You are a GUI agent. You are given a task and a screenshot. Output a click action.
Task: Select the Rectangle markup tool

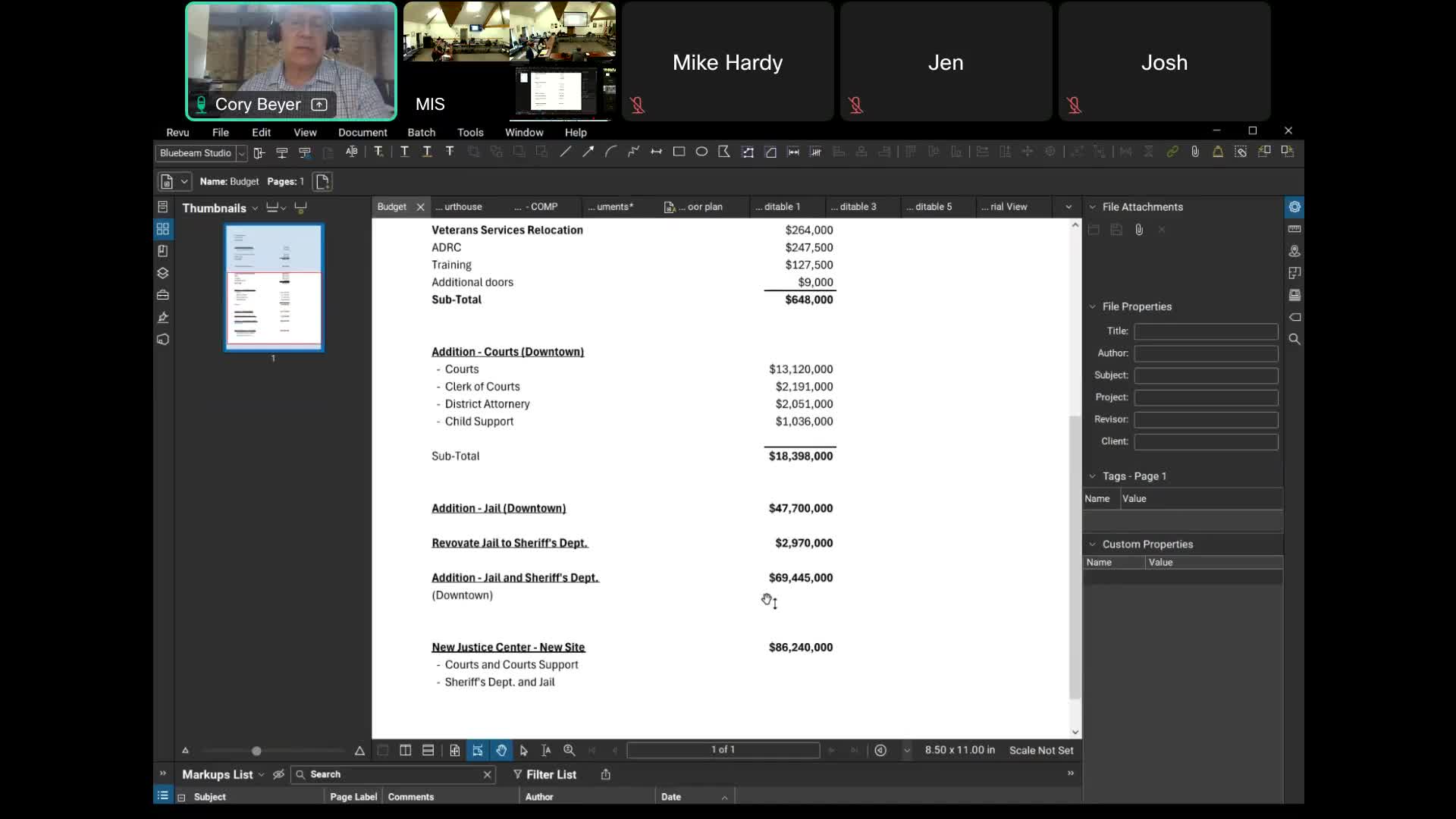click(679, 152)
